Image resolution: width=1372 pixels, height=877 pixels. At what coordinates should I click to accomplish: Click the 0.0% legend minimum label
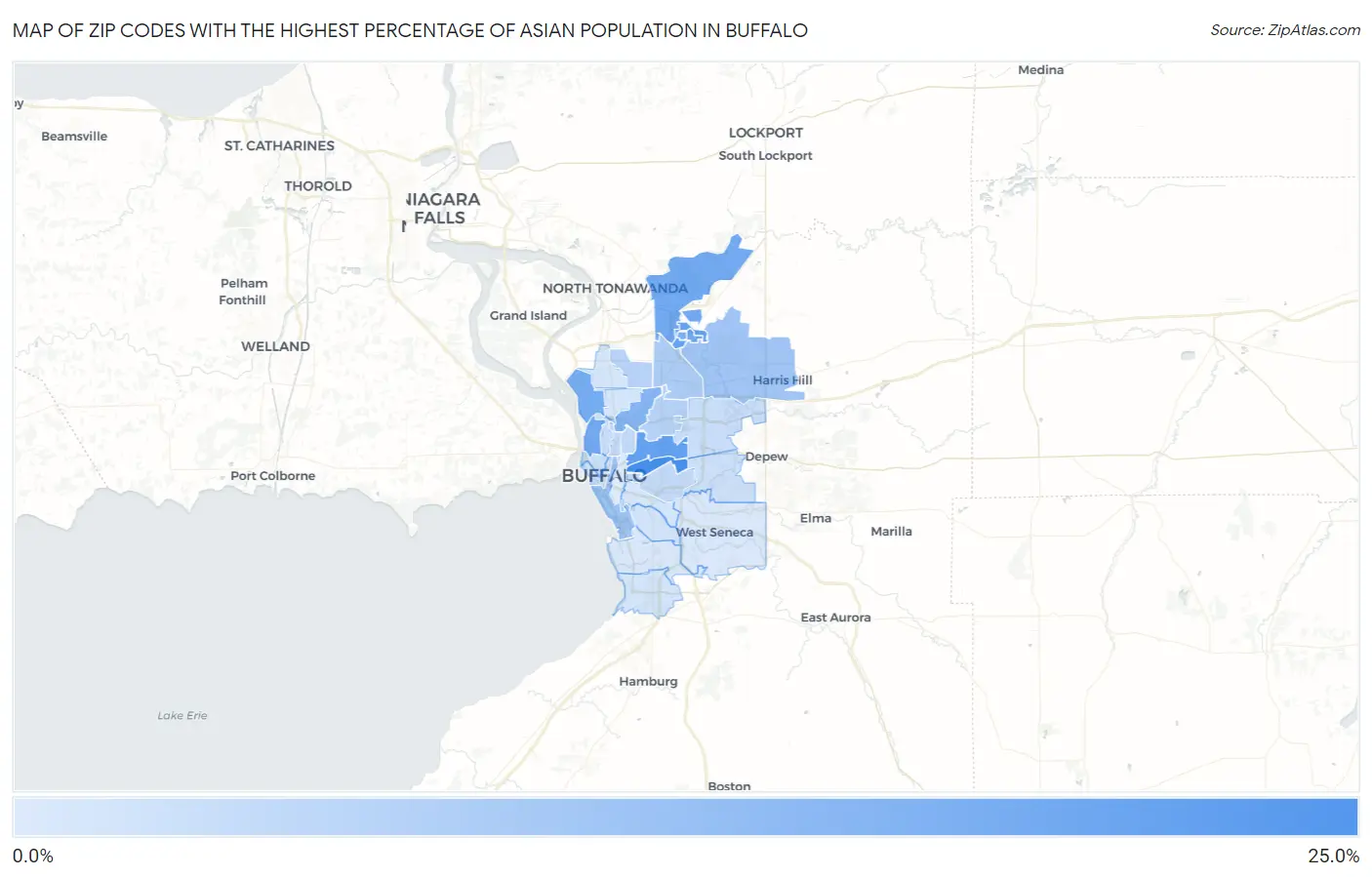pos(33,857)
